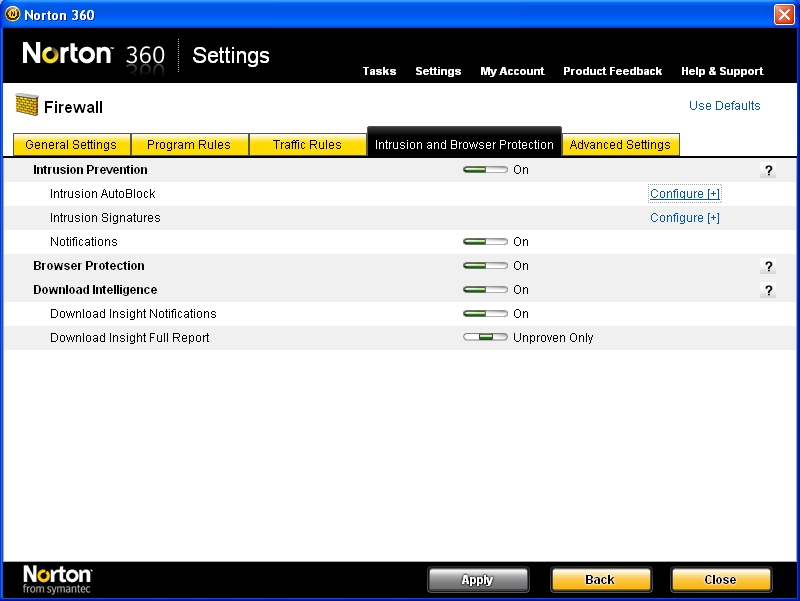Select Intrusion and Browser Protection tab
Screen dimensions: 800x601
[x=464, y=142]
